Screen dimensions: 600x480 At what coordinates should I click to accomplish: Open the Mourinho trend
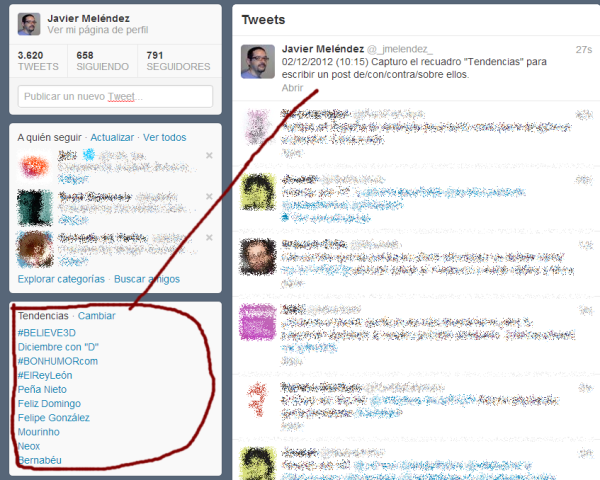(x=39, y=432)
